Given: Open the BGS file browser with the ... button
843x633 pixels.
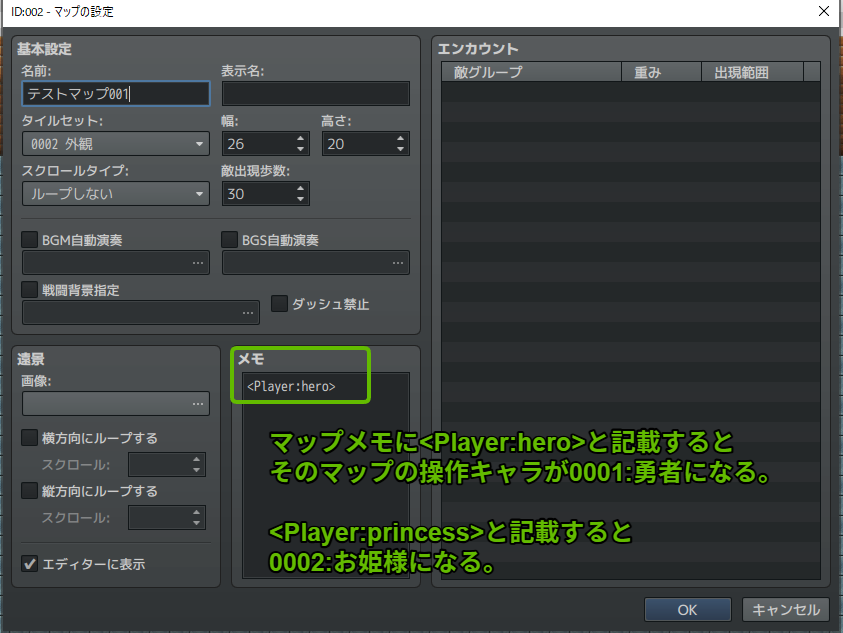Looking at the screenshot, I should point(398,262).
